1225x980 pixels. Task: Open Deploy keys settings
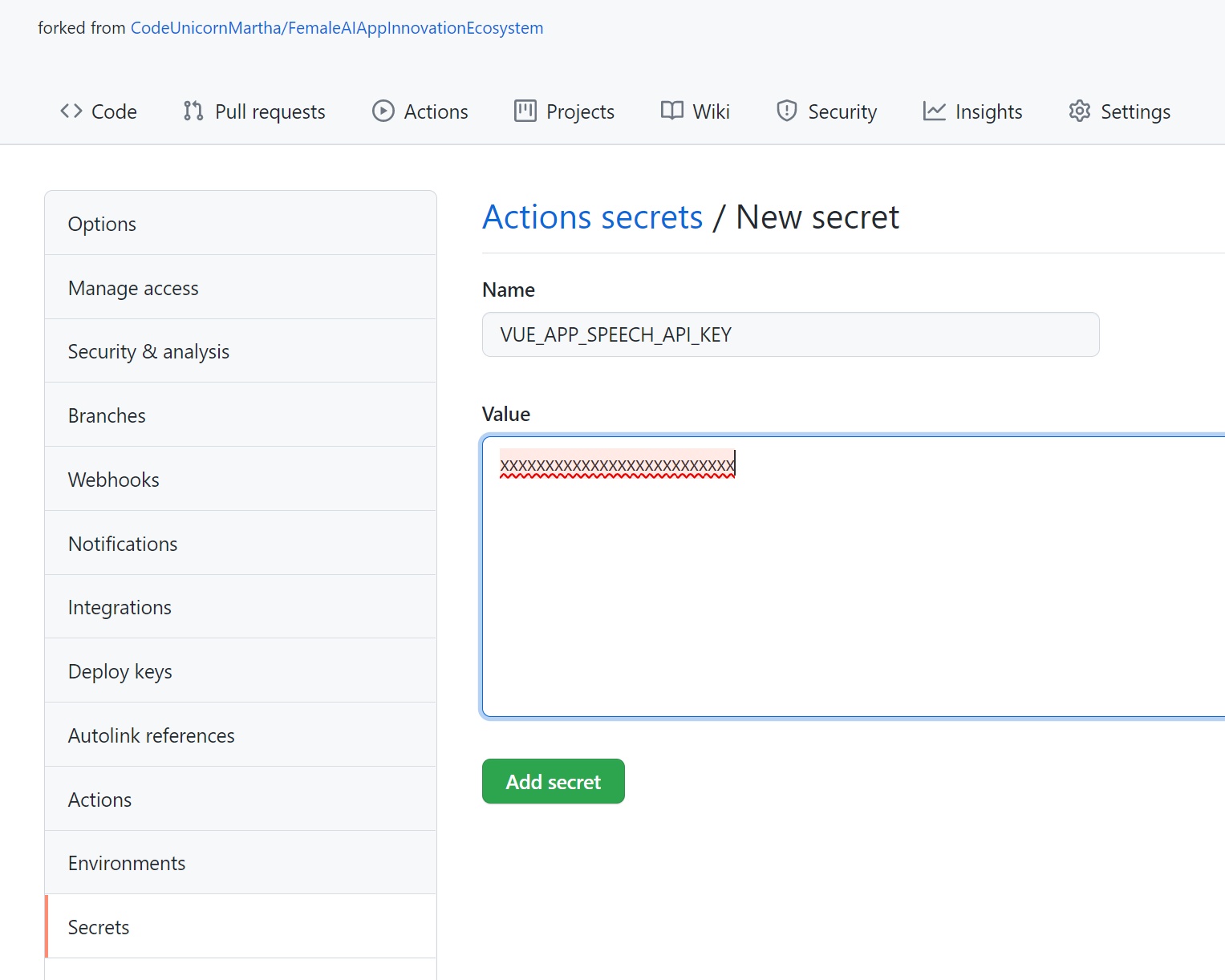click(120, 671)
